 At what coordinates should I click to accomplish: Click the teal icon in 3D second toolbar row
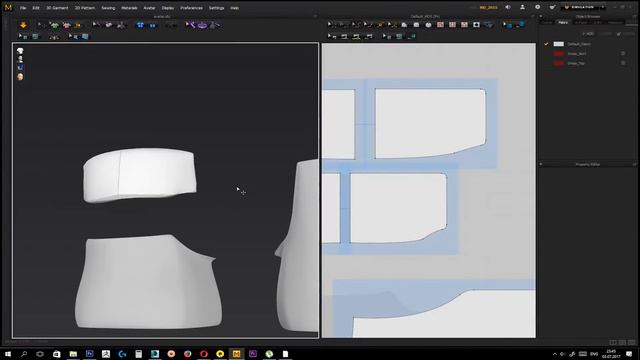point(36,37)
